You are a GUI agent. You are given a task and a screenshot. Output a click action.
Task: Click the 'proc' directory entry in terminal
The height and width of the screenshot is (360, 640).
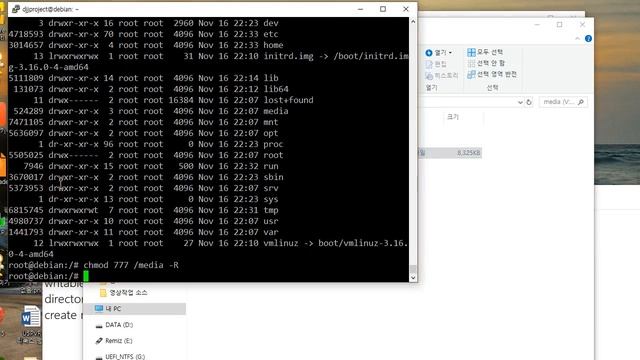[x=273, y=144]
